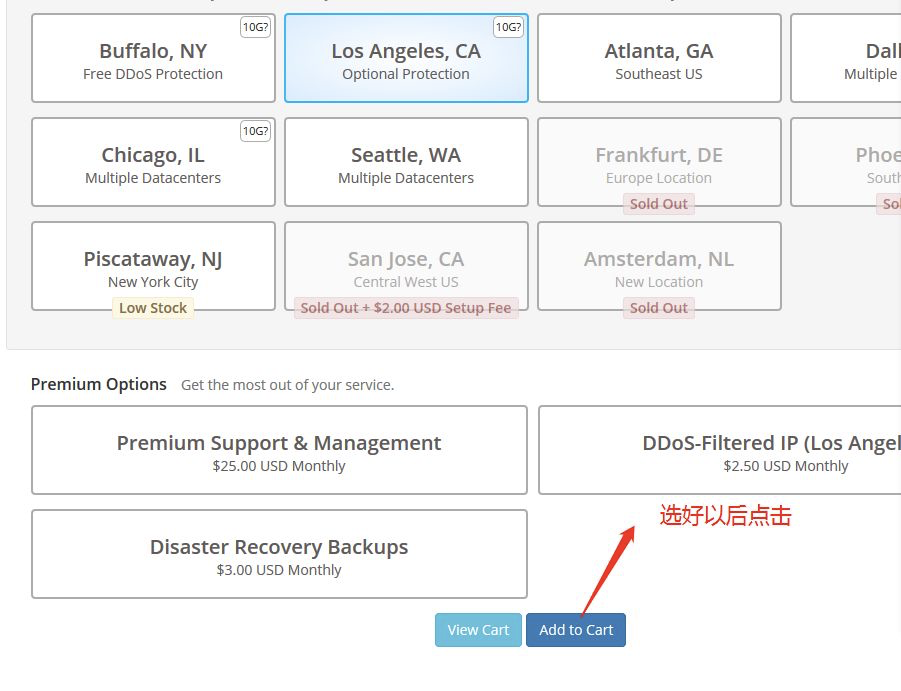The image size is (901, 691).
Task: Pick the Atlanta, GA location
Action: tap(659, 59)
